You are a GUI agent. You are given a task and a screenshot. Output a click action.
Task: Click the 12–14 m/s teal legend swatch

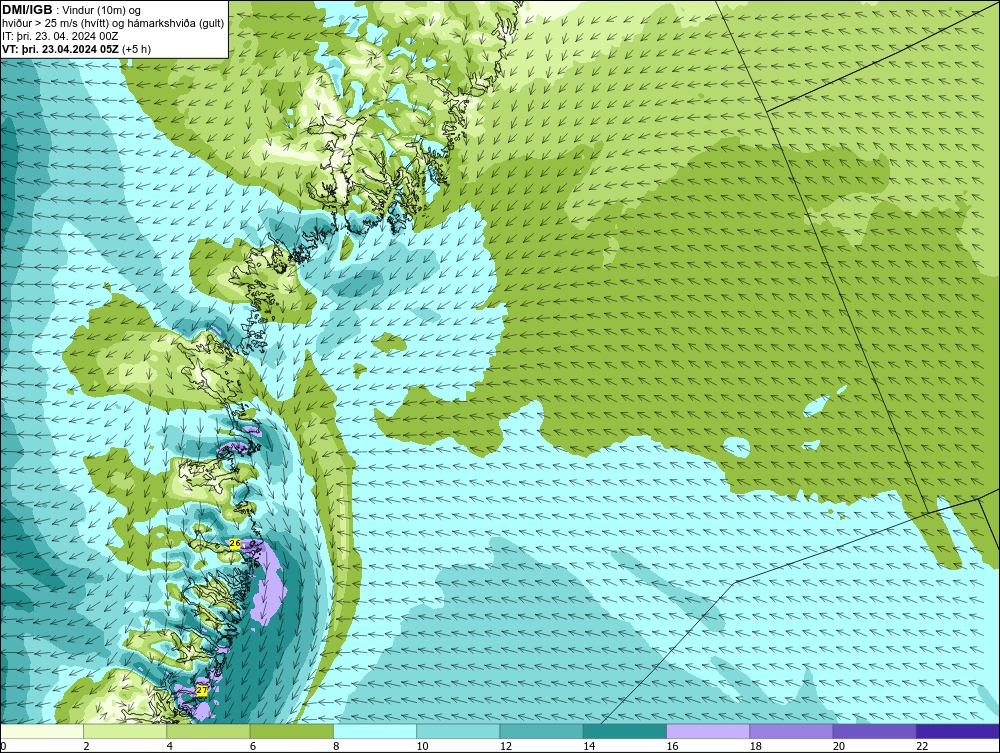coord(541,731)
